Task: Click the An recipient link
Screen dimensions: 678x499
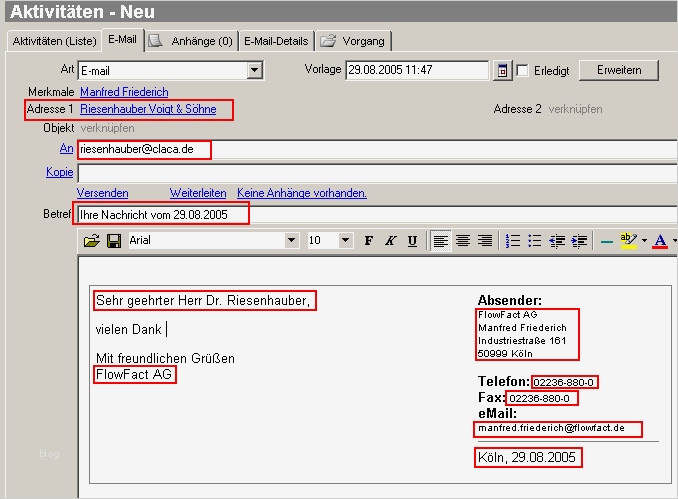Action: click(x=66, y=148)
